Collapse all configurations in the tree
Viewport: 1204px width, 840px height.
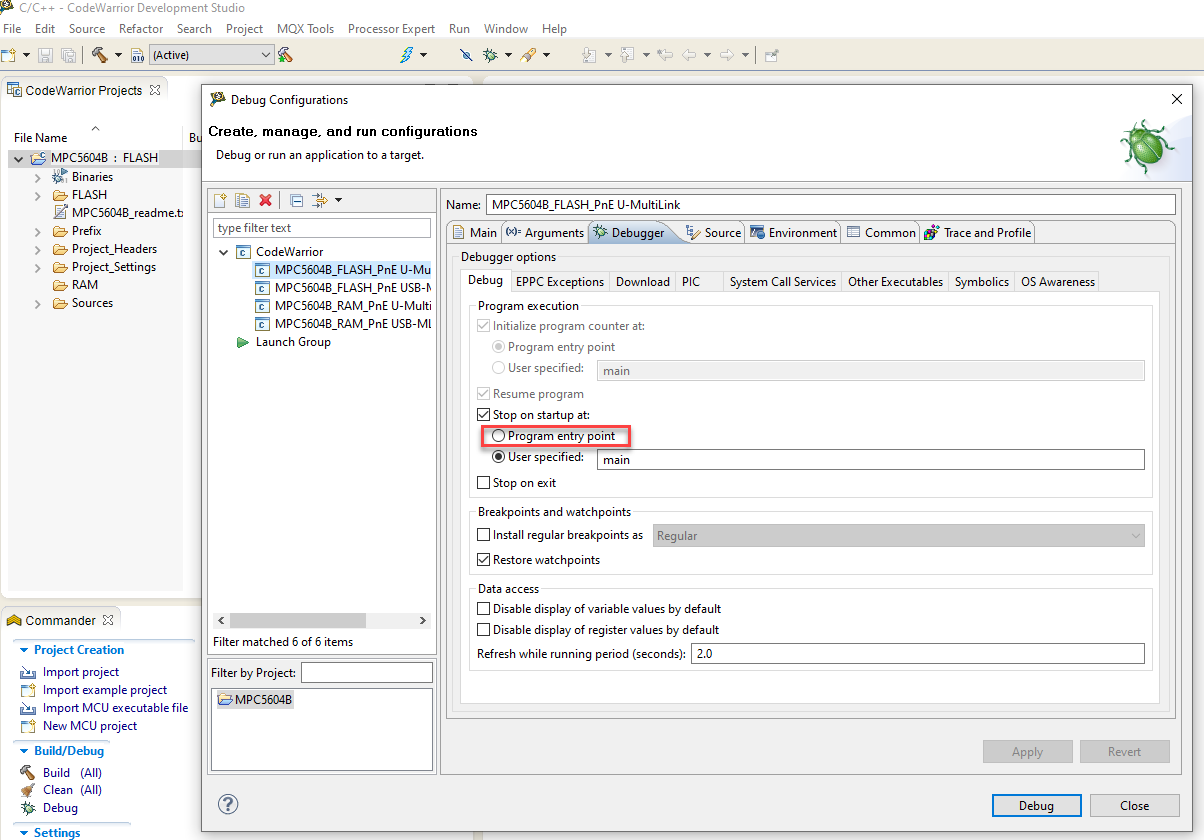[296, 199]
